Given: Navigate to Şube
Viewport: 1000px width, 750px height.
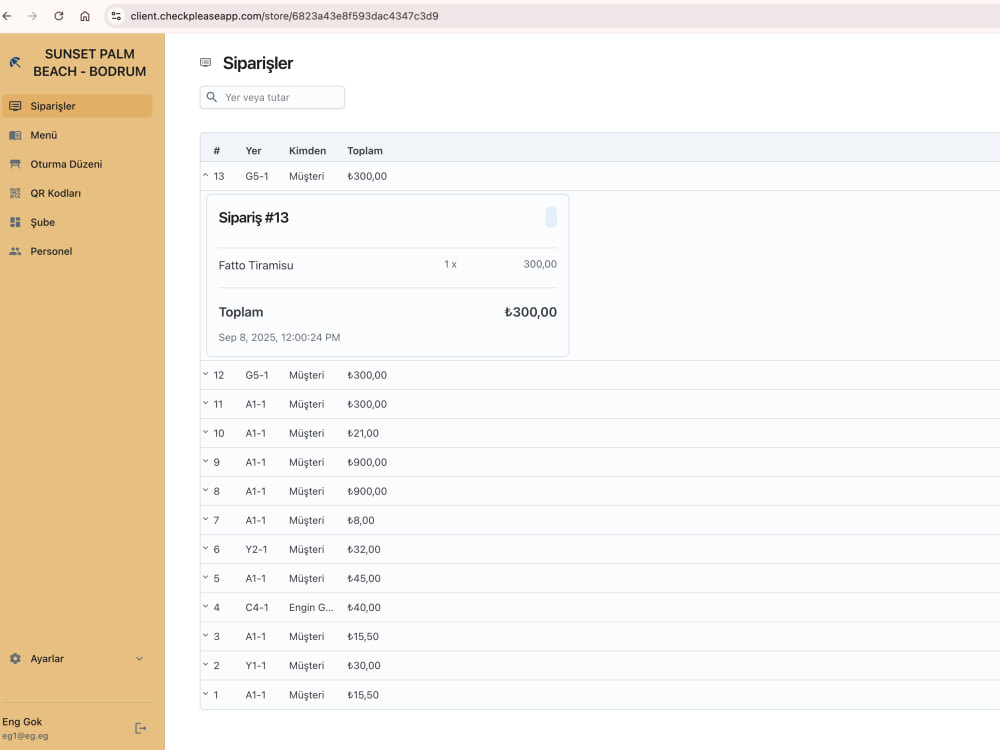Looking at the screenshot, I should 77,222.
